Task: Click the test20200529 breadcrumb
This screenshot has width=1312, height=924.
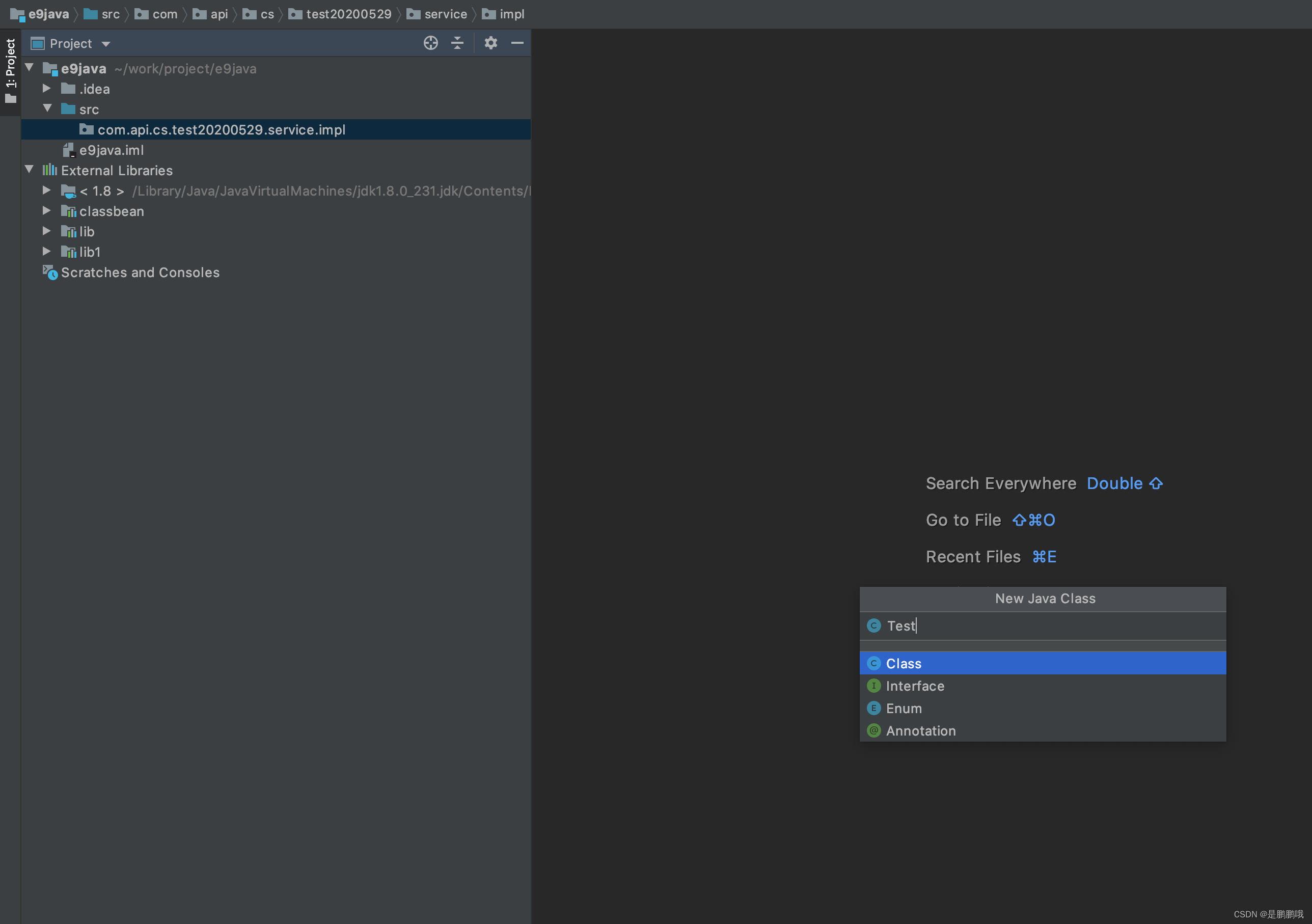Action: [348, 14]
